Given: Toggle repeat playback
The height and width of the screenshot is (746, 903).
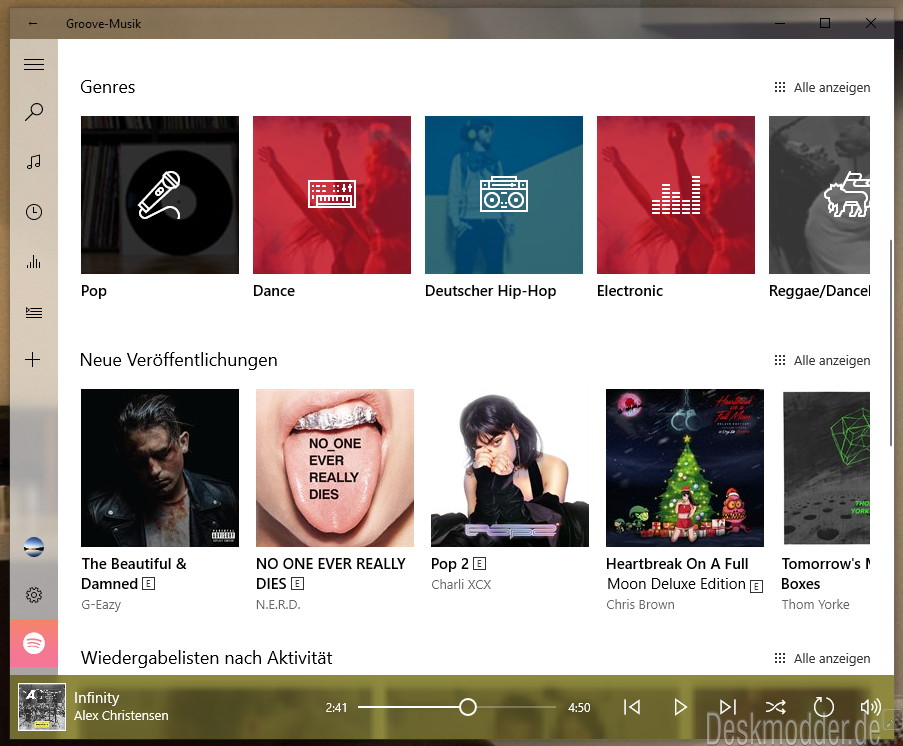Looking at the screenshot, I should (824, 707).
